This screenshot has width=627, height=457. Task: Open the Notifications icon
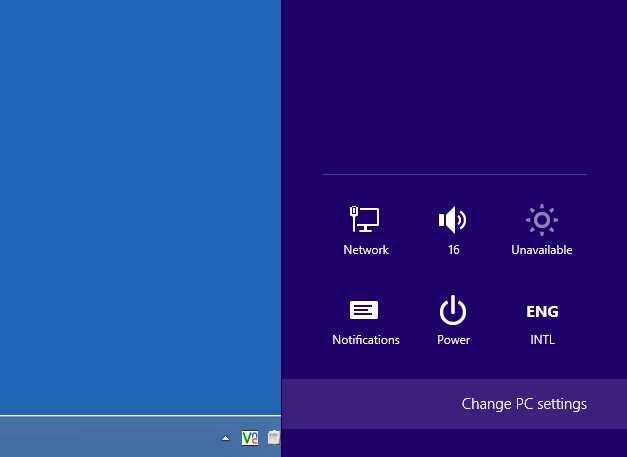[x=364, y=310]
